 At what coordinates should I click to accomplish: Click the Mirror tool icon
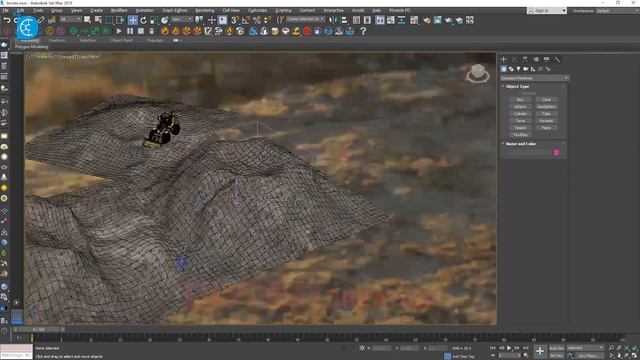pyautogui.click(x=333, y=20)
